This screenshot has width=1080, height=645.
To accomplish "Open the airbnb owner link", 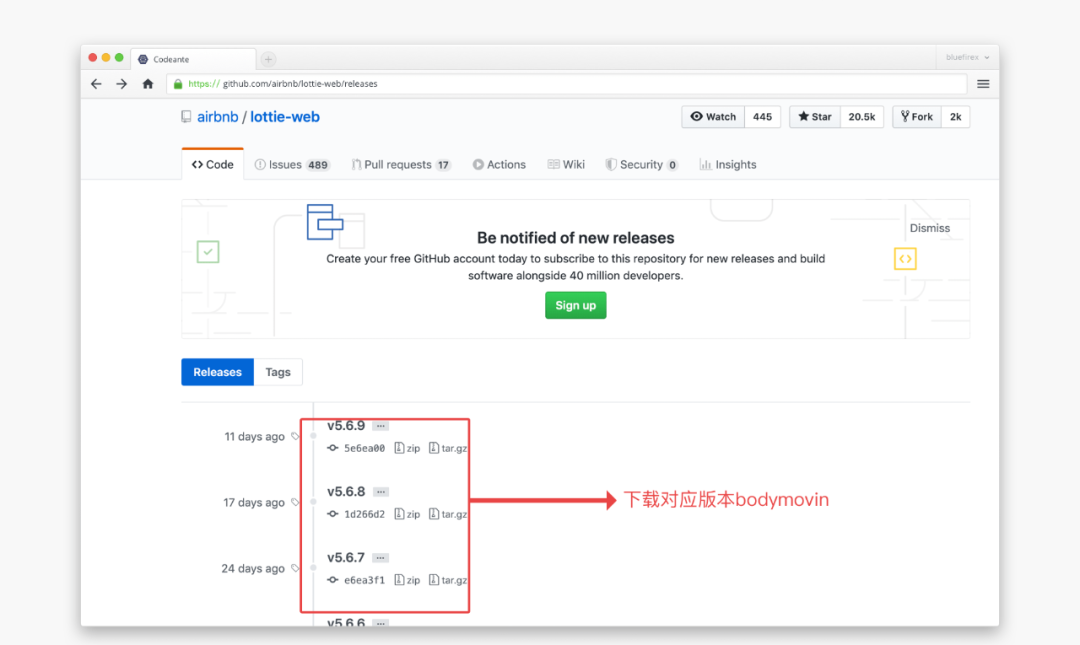I will (218, 116).
